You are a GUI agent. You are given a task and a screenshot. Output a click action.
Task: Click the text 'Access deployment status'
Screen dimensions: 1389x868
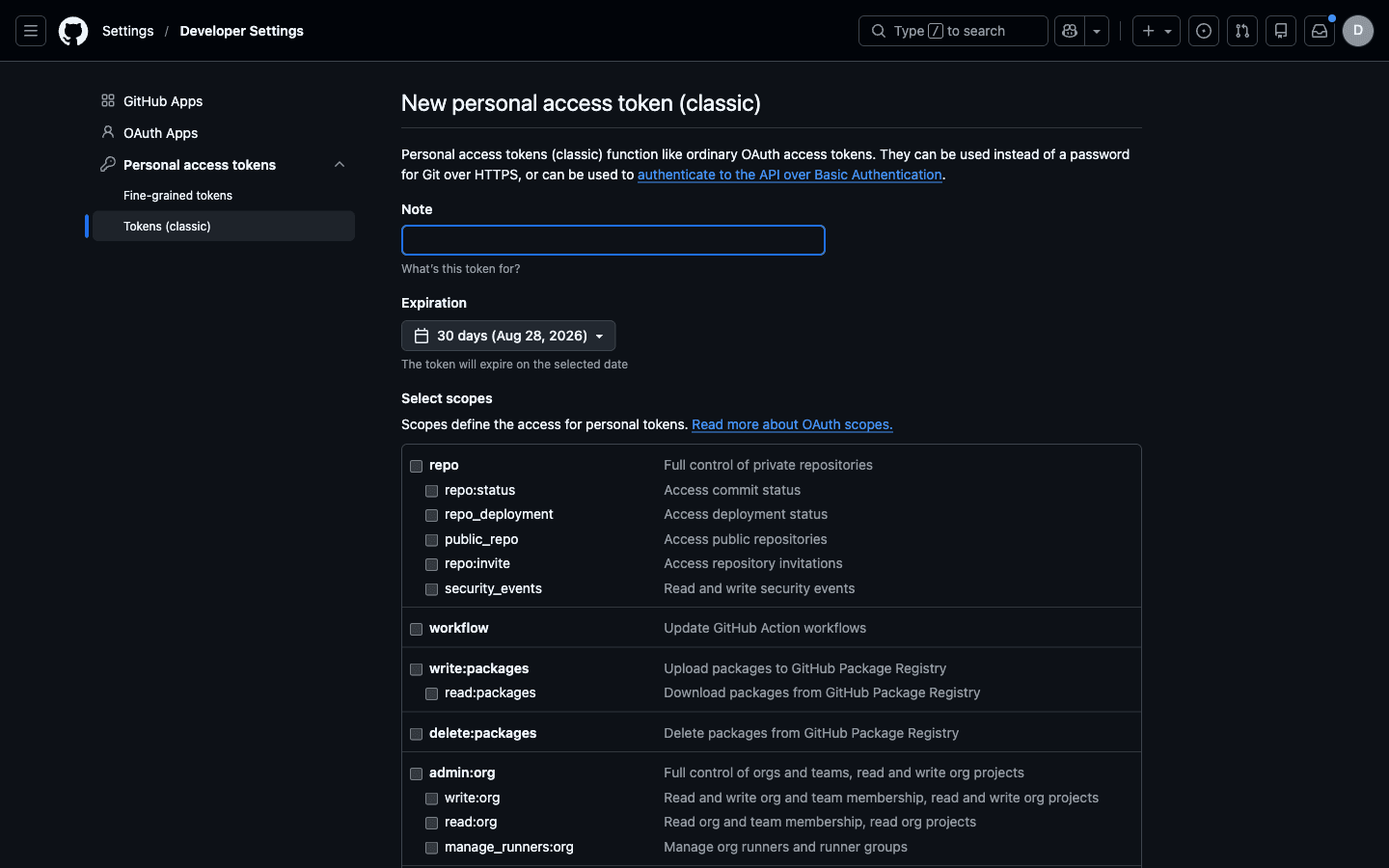coord(746,514)
